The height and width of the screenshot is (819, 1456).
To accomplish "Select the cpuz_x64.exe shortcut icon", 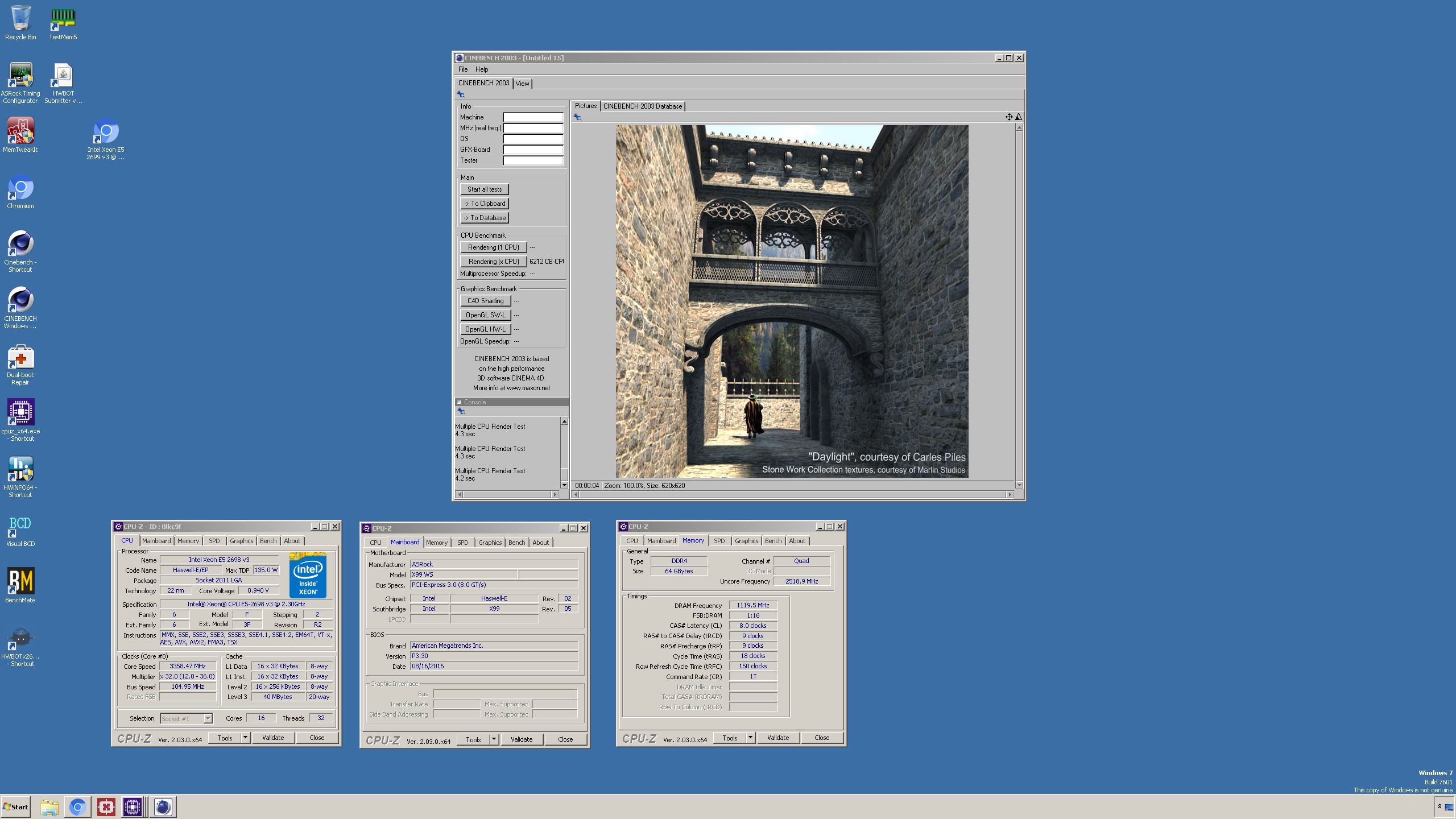I will pyautogui.click(x=20, y=420).
